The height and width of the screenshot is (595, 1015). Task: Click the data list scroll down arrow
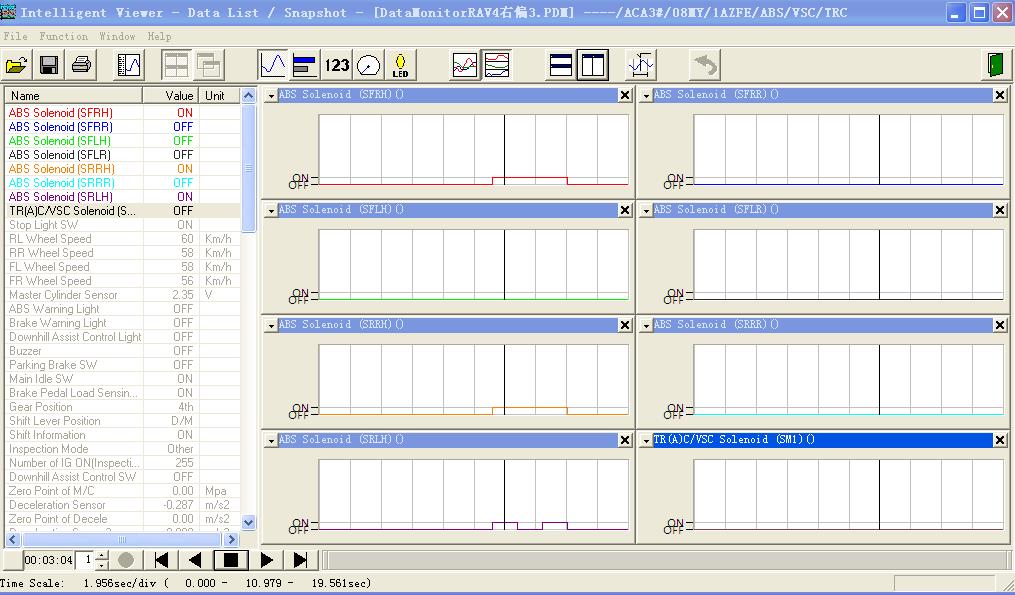coord(248,522)
